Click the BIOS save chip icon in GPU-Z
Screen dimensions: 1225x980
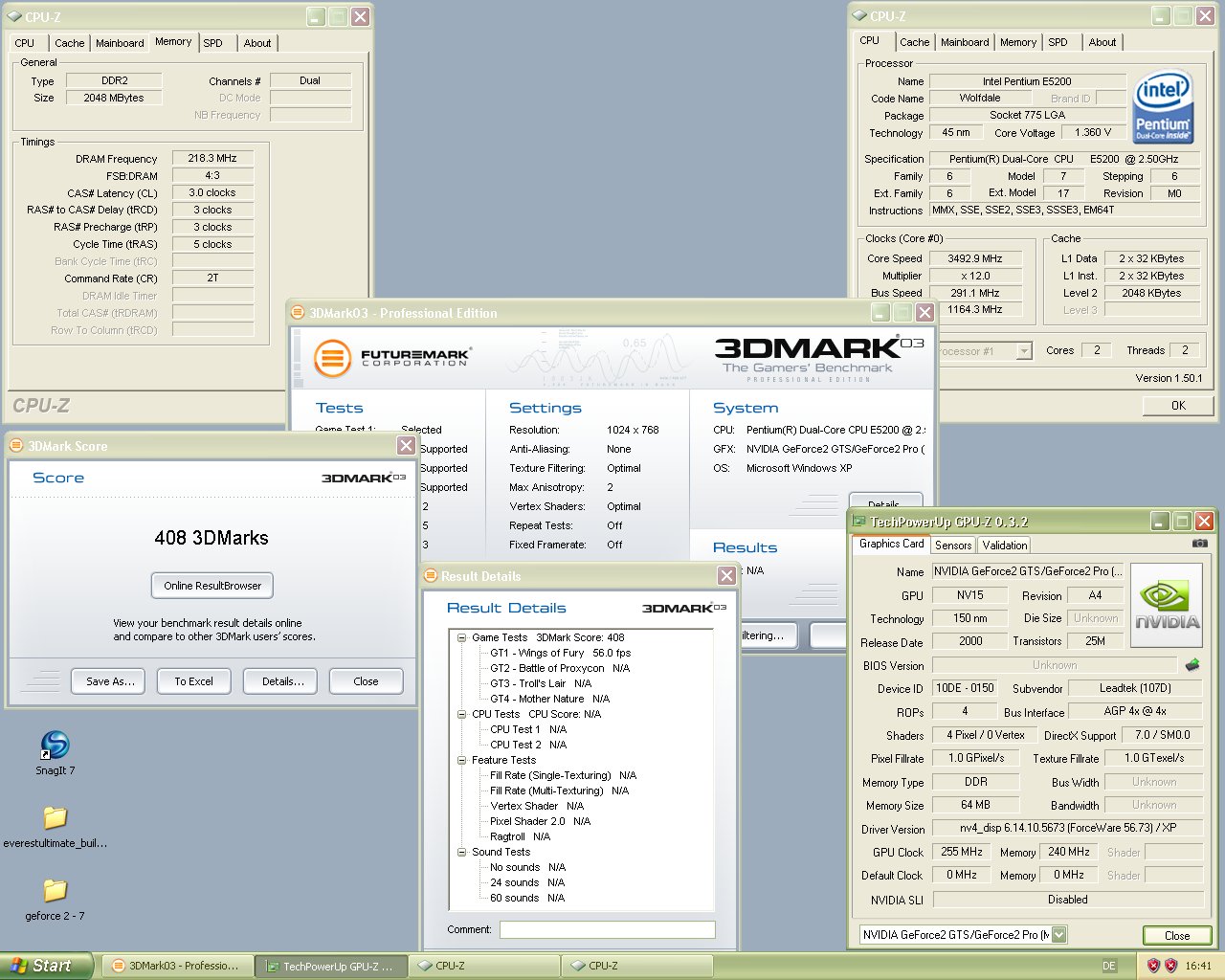[x=1192, y=664]
